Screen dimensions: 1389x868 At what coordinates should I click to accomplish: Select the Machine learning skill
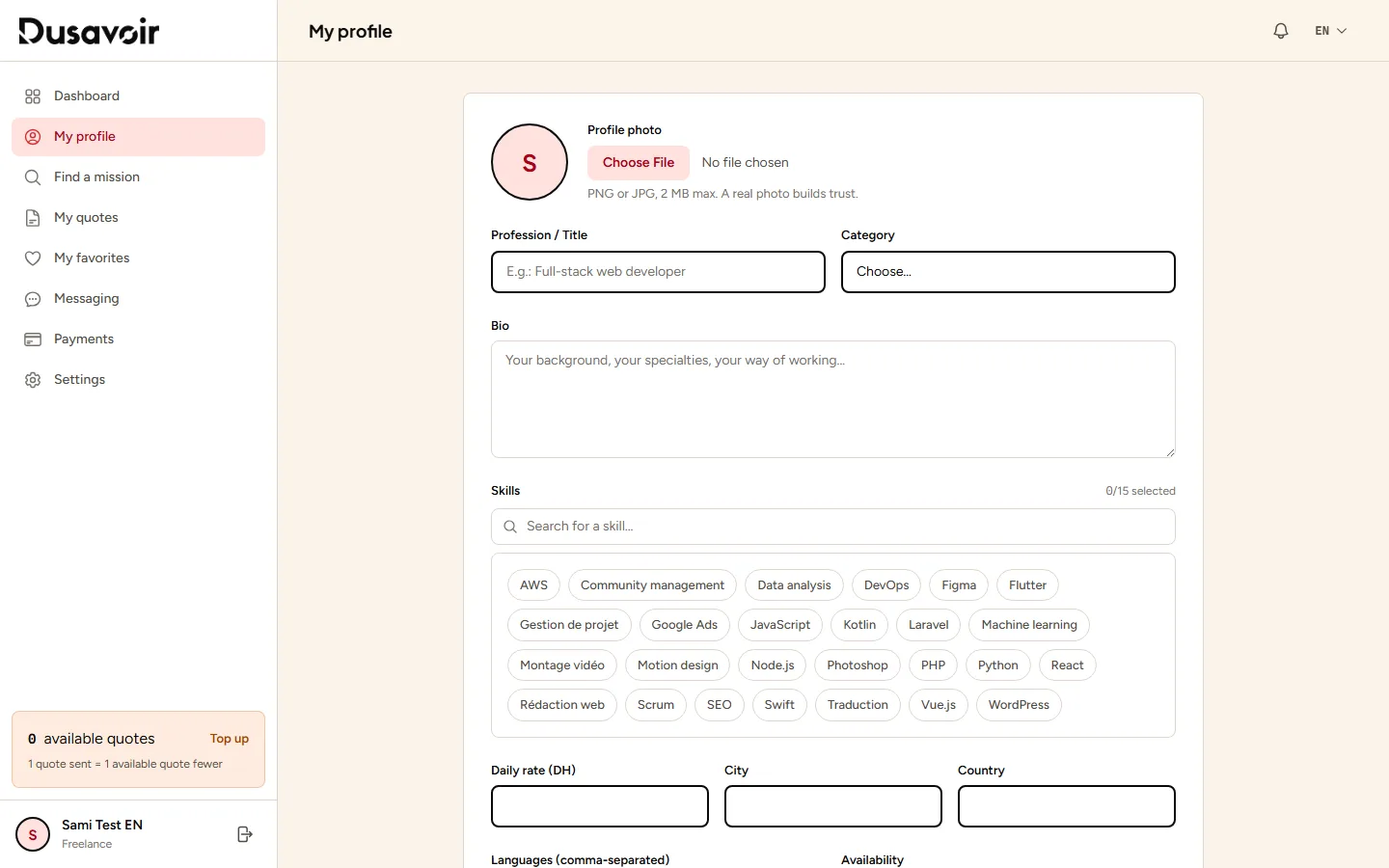[x=1029, y=625]
